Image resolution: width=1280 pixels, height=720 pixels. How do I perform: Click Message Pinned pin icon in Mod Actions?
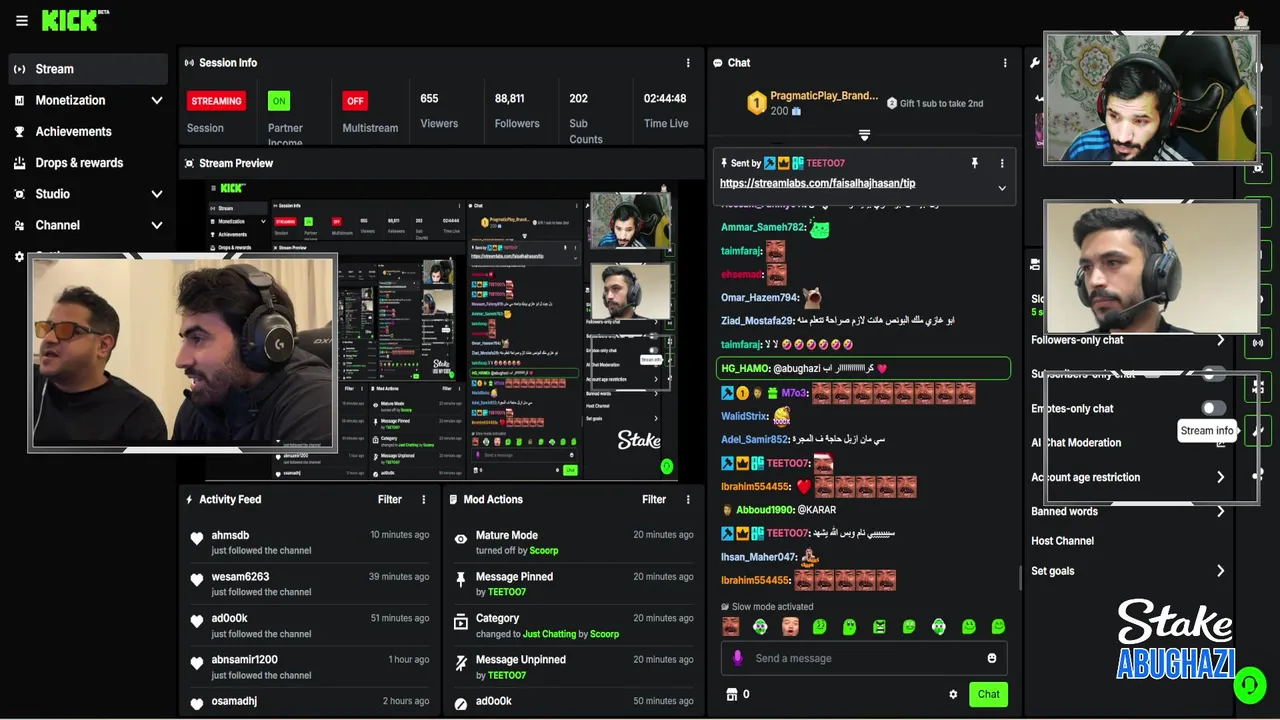(x=461, y=580)
